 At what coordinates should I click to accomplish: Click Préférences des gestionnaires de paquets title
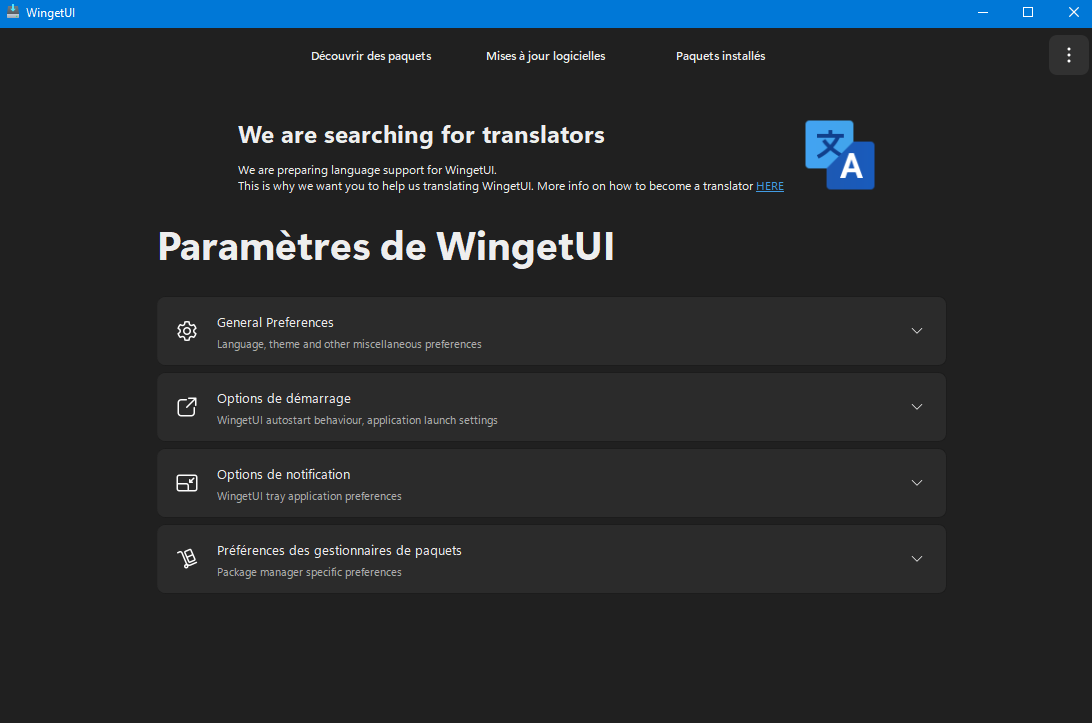339,550
